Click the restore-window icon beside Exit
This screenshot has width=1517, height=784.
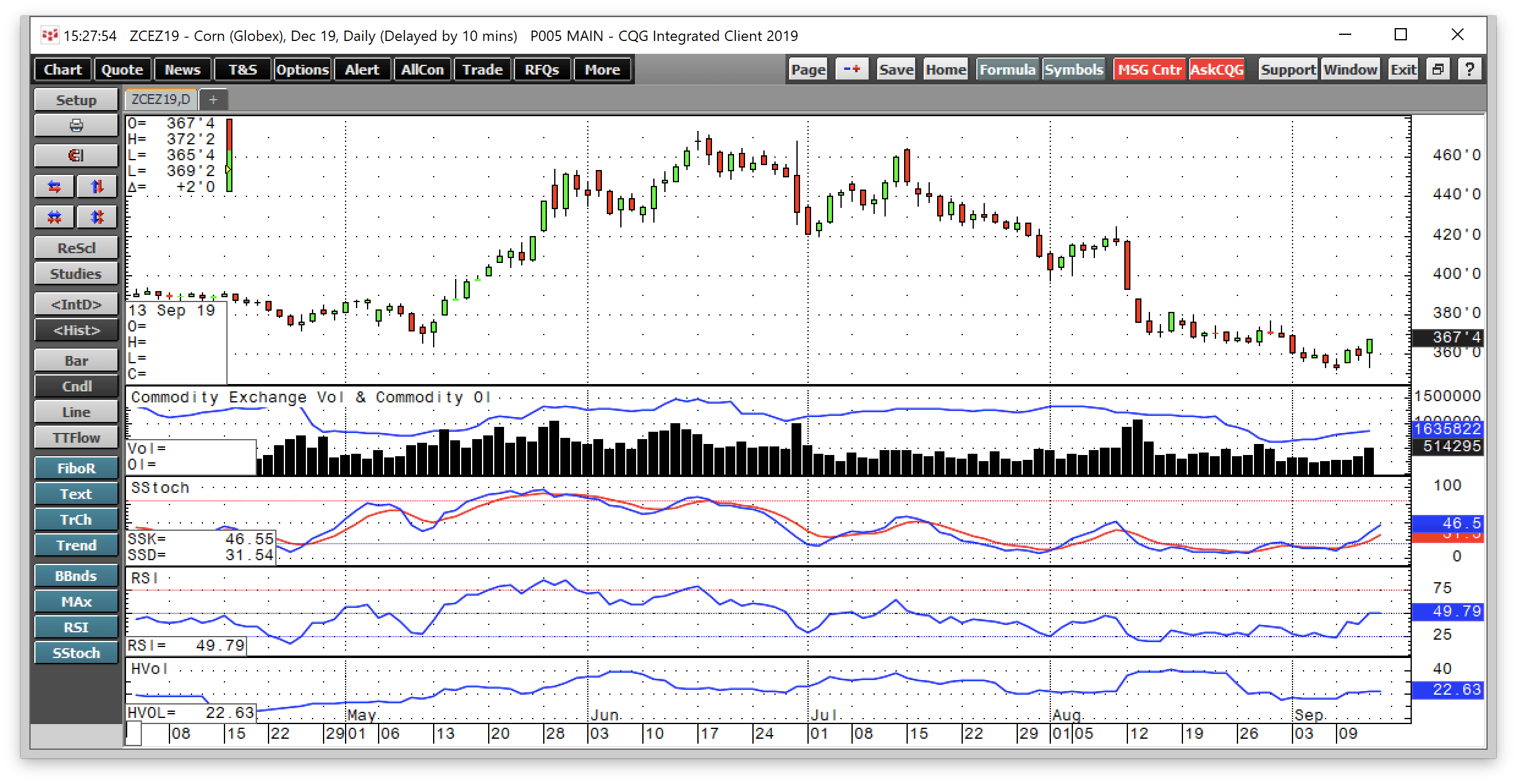pyautogui.click(x=1437, y=69)
